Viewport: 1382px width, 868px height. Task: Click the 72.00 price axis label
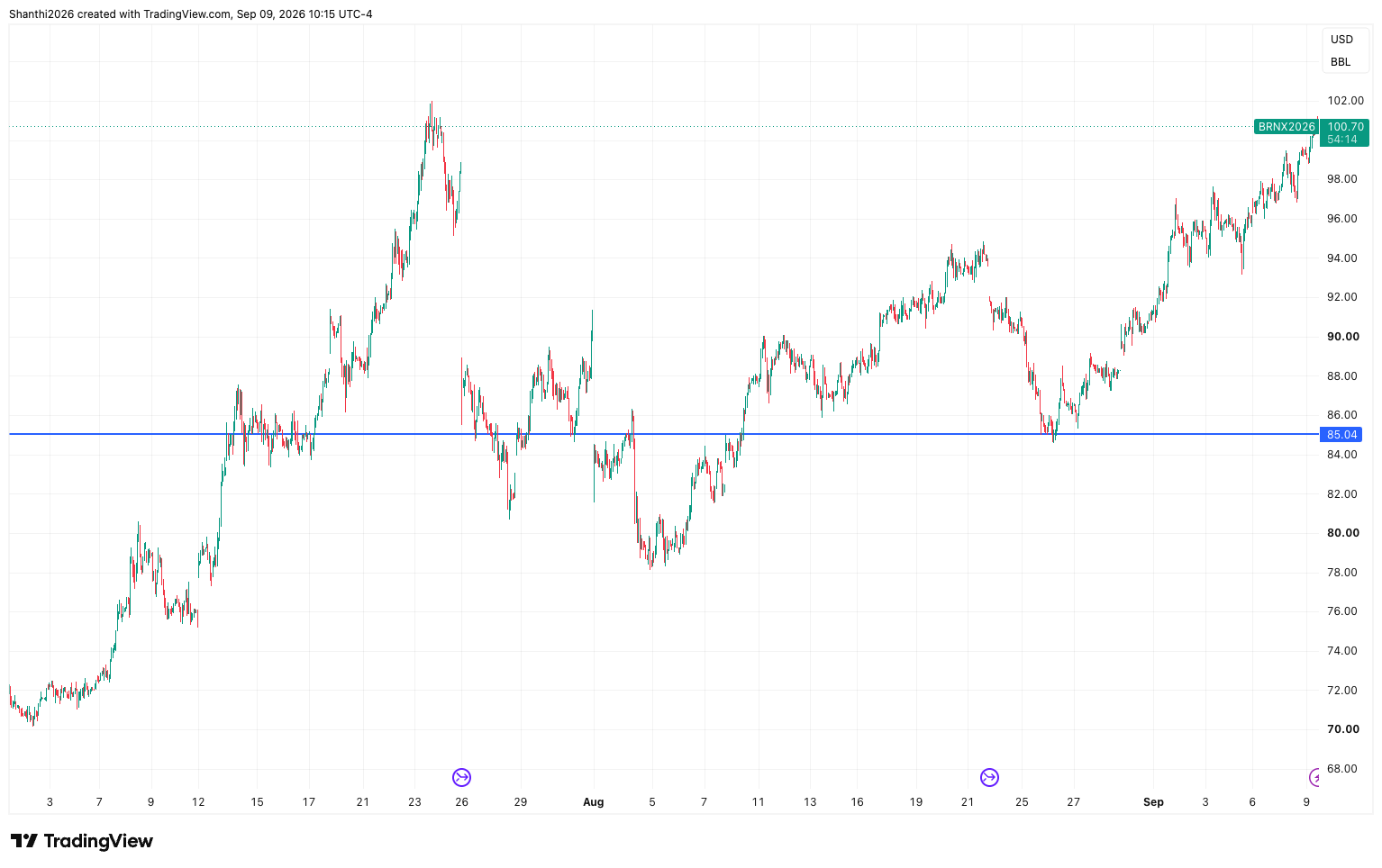tap(1341, 691)
